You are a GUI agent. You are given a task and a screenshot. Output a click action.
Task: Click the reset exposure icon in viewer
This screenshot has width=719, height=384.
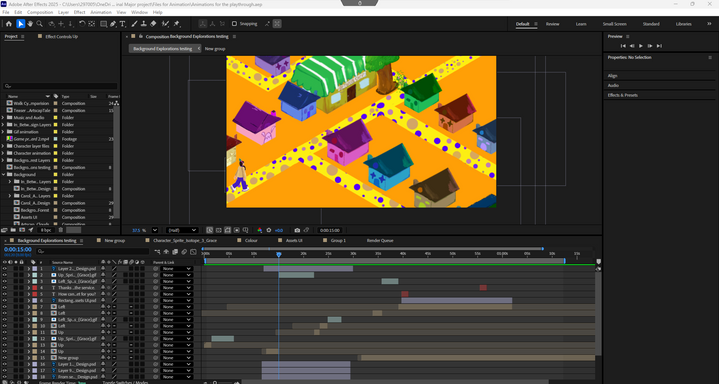pyautogui.click(x=269, y=230)
